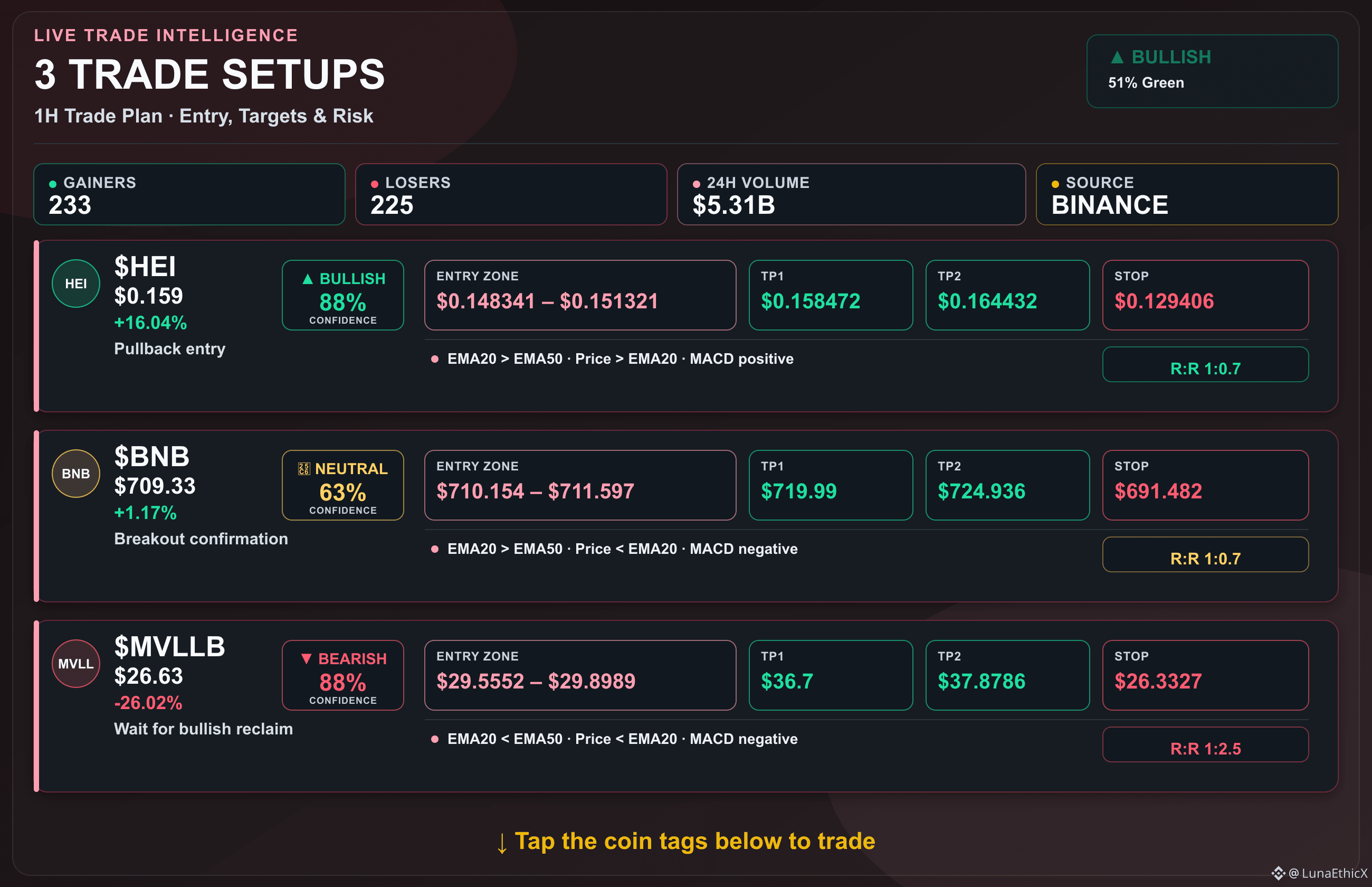Viewport: 1372px width, 887px height.
Task: Click HEI R:R 1:0.7 box
Action: [x=1205, y=364]
